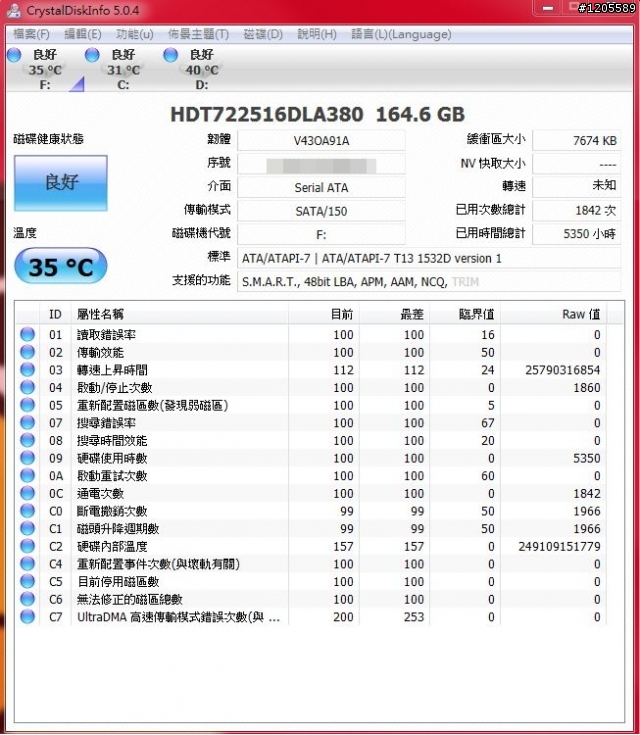640x735 pixels.
Task: Click the 臨界值 column header
Action: point(465,314)
